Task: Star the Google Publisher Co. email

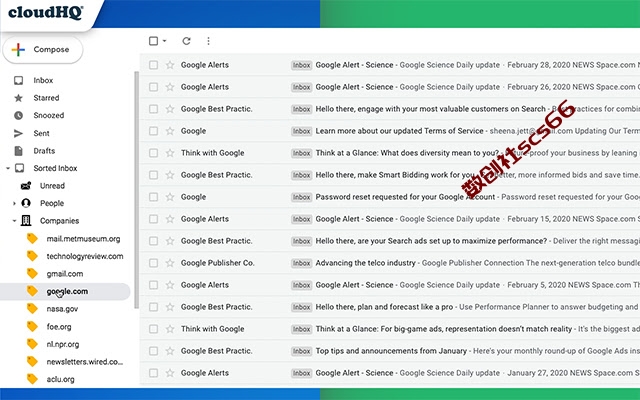Action: coord(170,263)
